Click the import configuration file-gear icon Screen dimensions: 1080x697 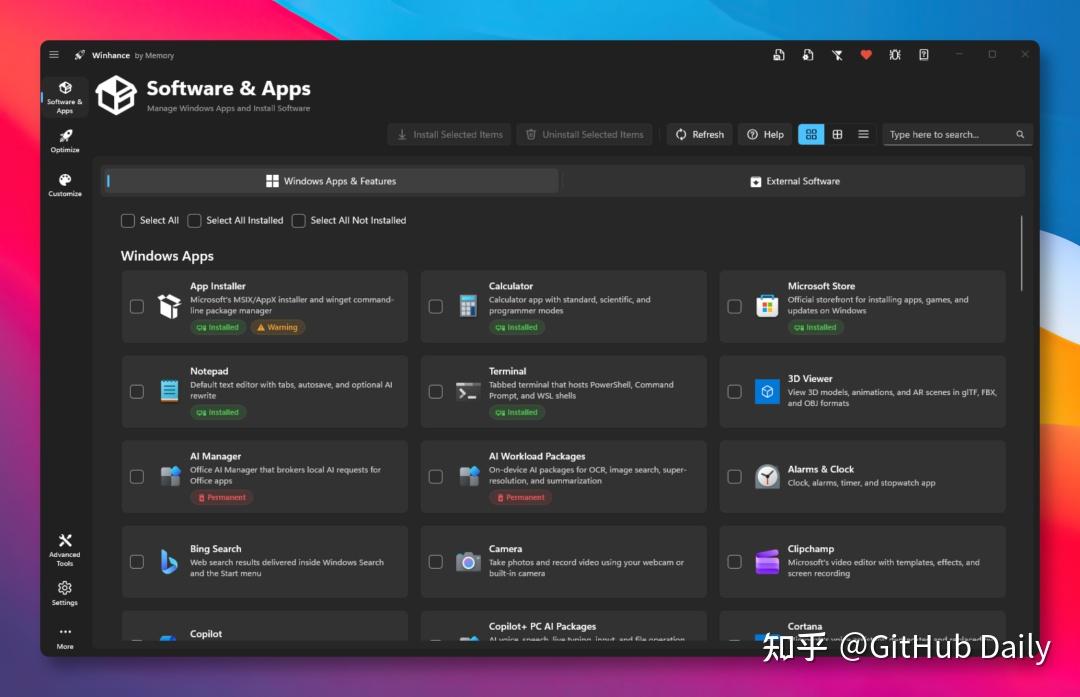tap(808, 55)
